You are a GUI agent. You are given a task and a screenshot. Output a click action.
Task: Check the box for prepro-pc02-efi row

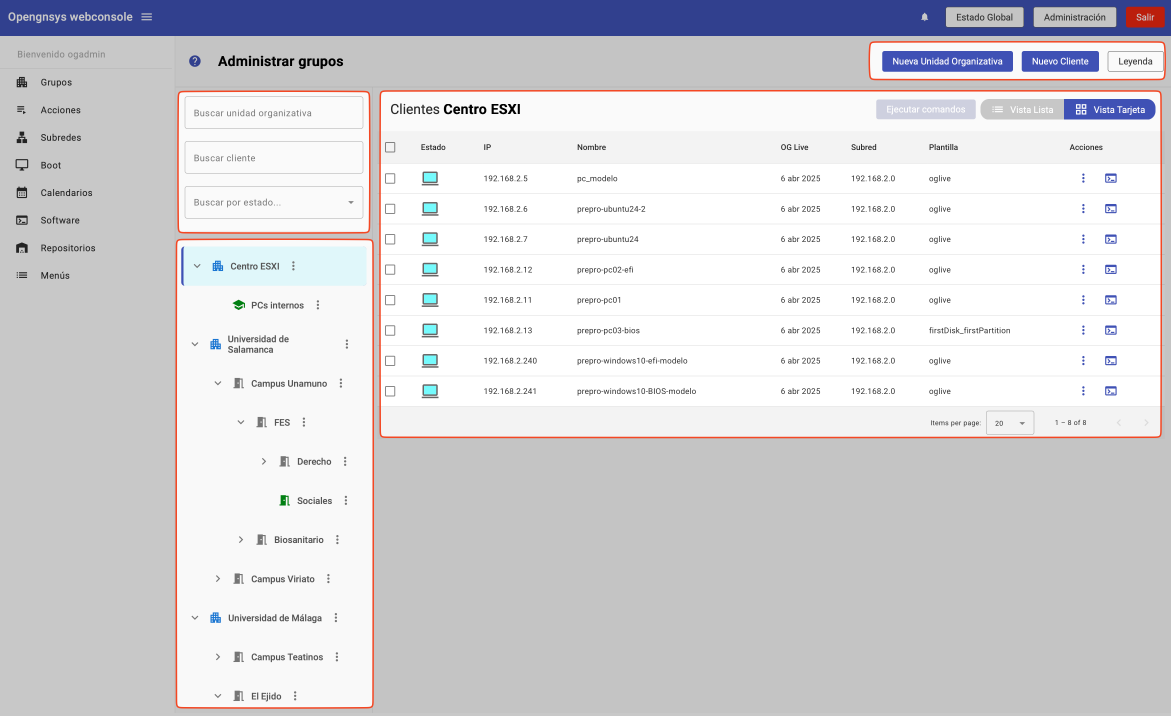390,270
